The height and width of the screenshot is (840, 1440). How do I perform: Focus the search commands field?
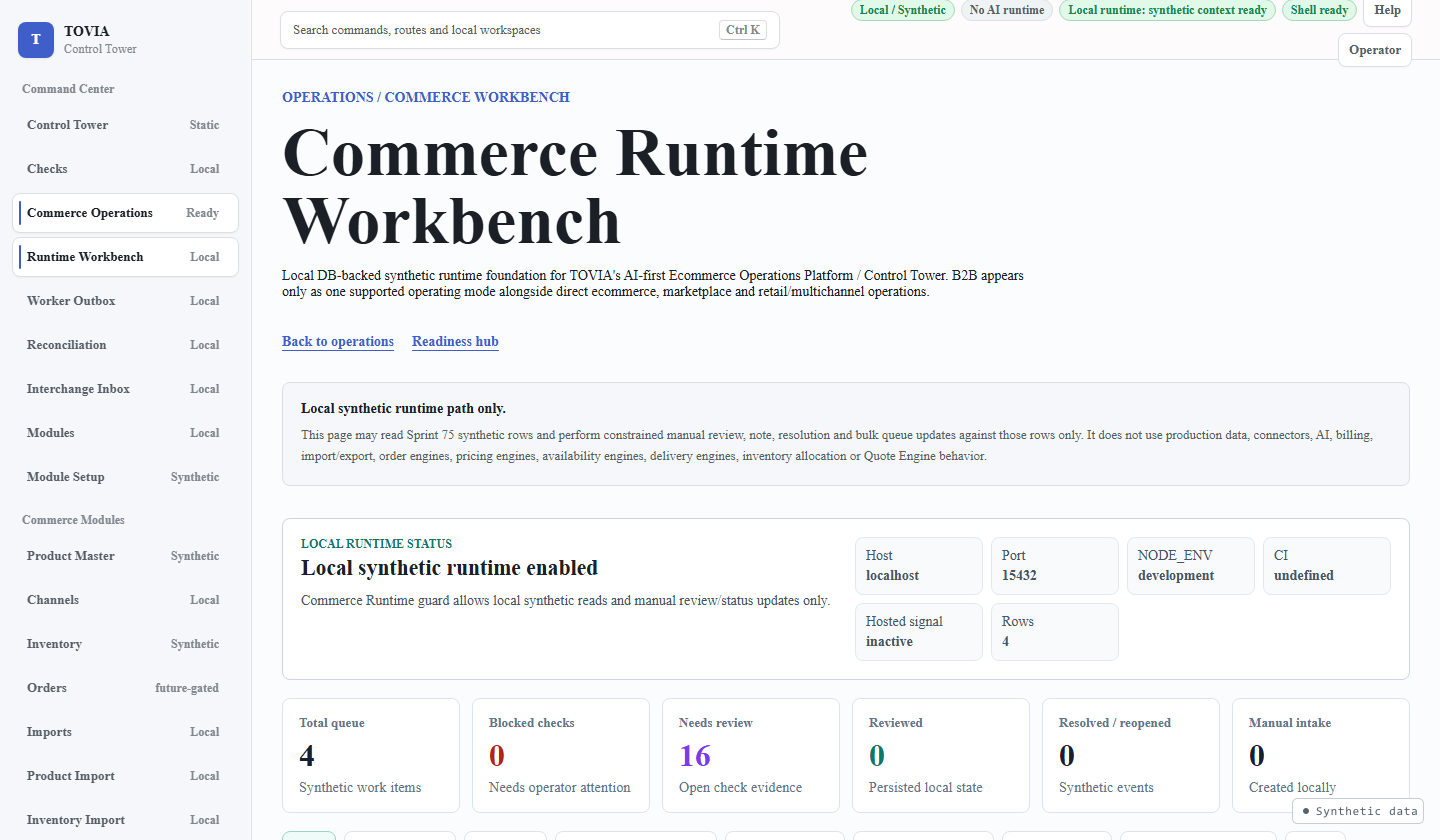(529, 30)
